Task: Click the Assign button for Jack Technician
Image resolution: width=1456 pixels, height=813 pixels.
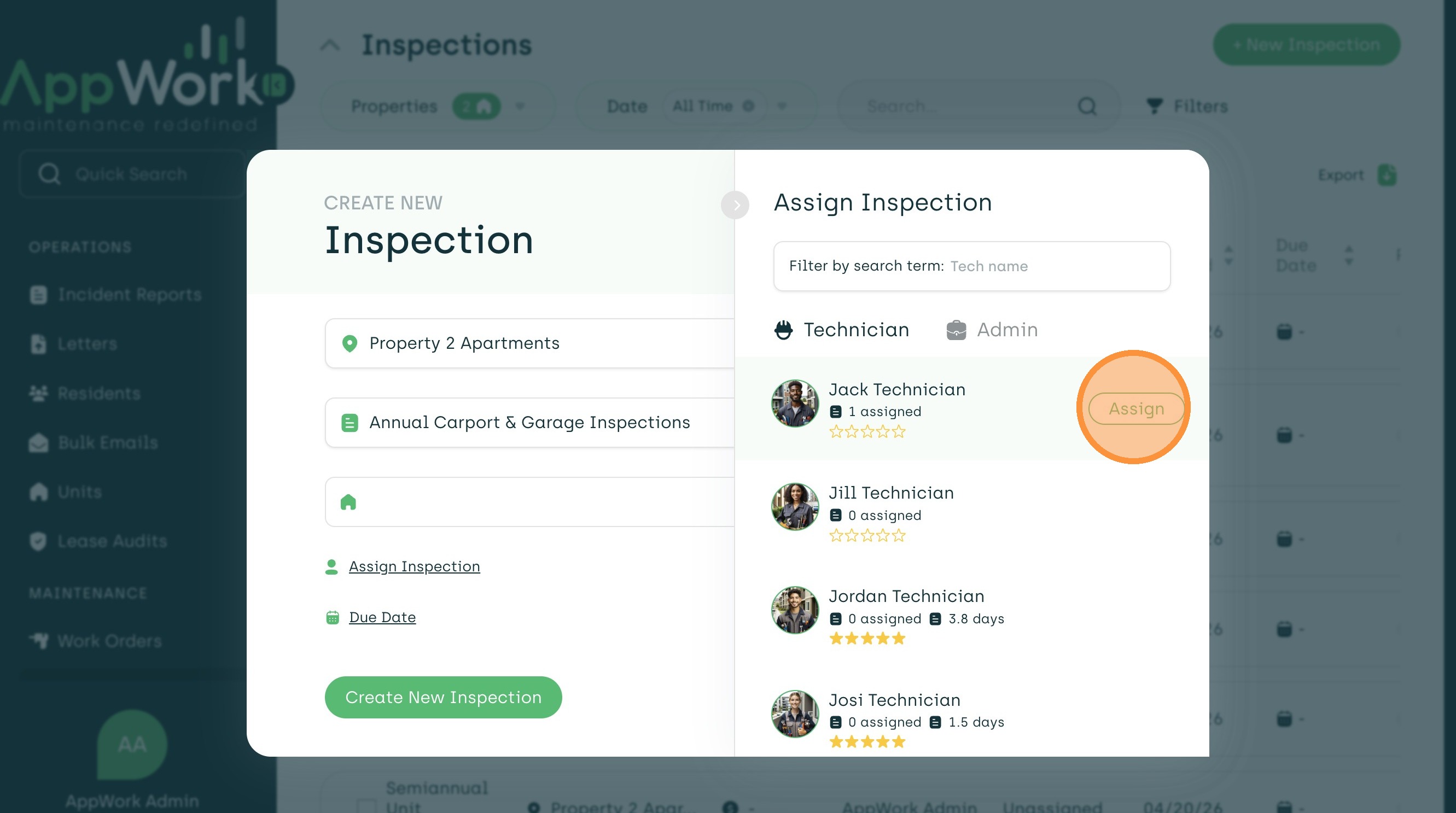Action: tap(1136, 408)
